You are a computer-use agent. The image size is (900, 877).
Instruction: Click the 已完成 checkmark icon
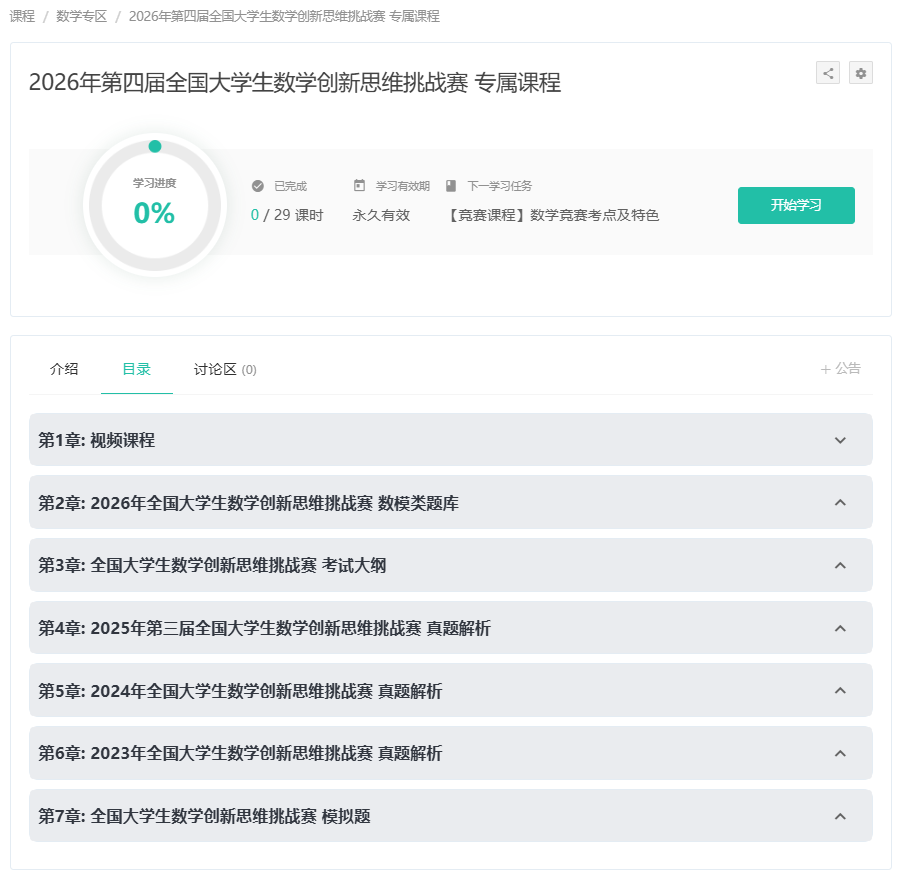[258, 186]
